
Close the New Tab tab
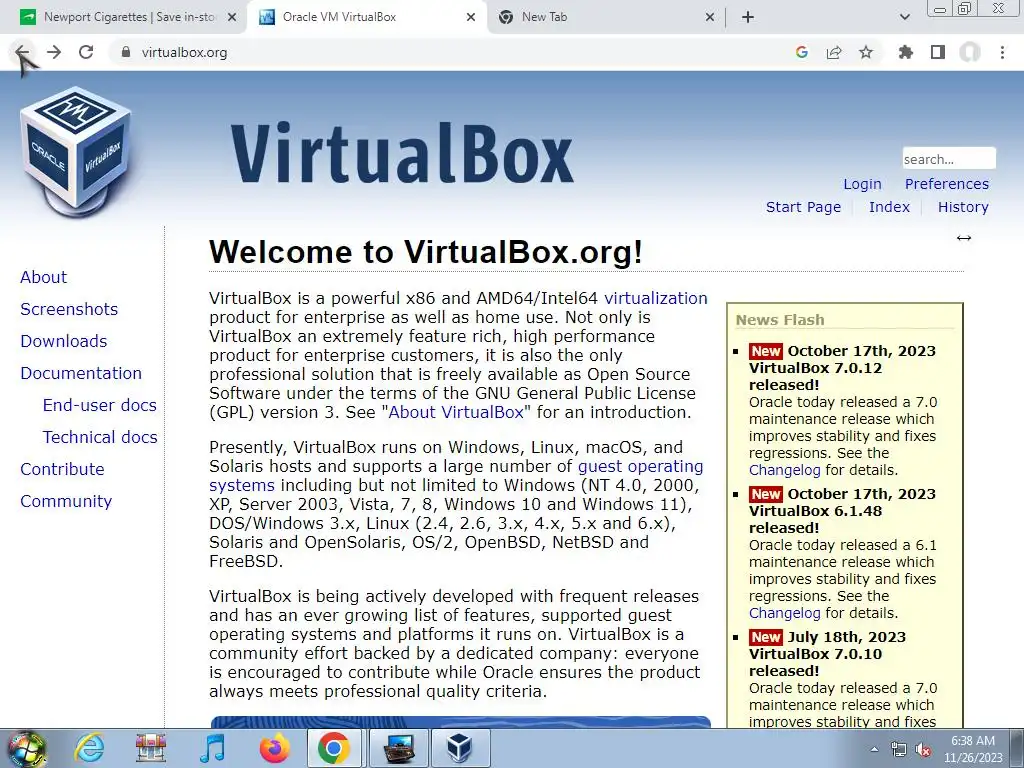pos(710,17)
